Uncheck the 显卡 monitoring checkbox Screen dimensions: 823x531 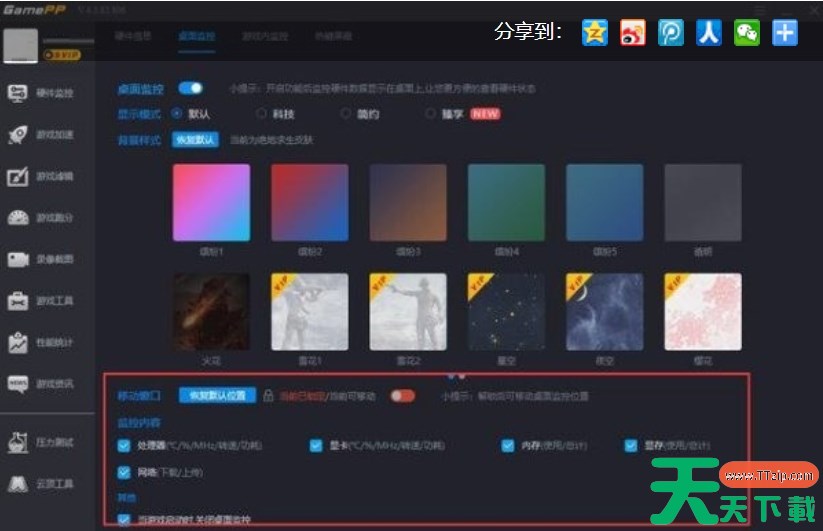[316, 445]
